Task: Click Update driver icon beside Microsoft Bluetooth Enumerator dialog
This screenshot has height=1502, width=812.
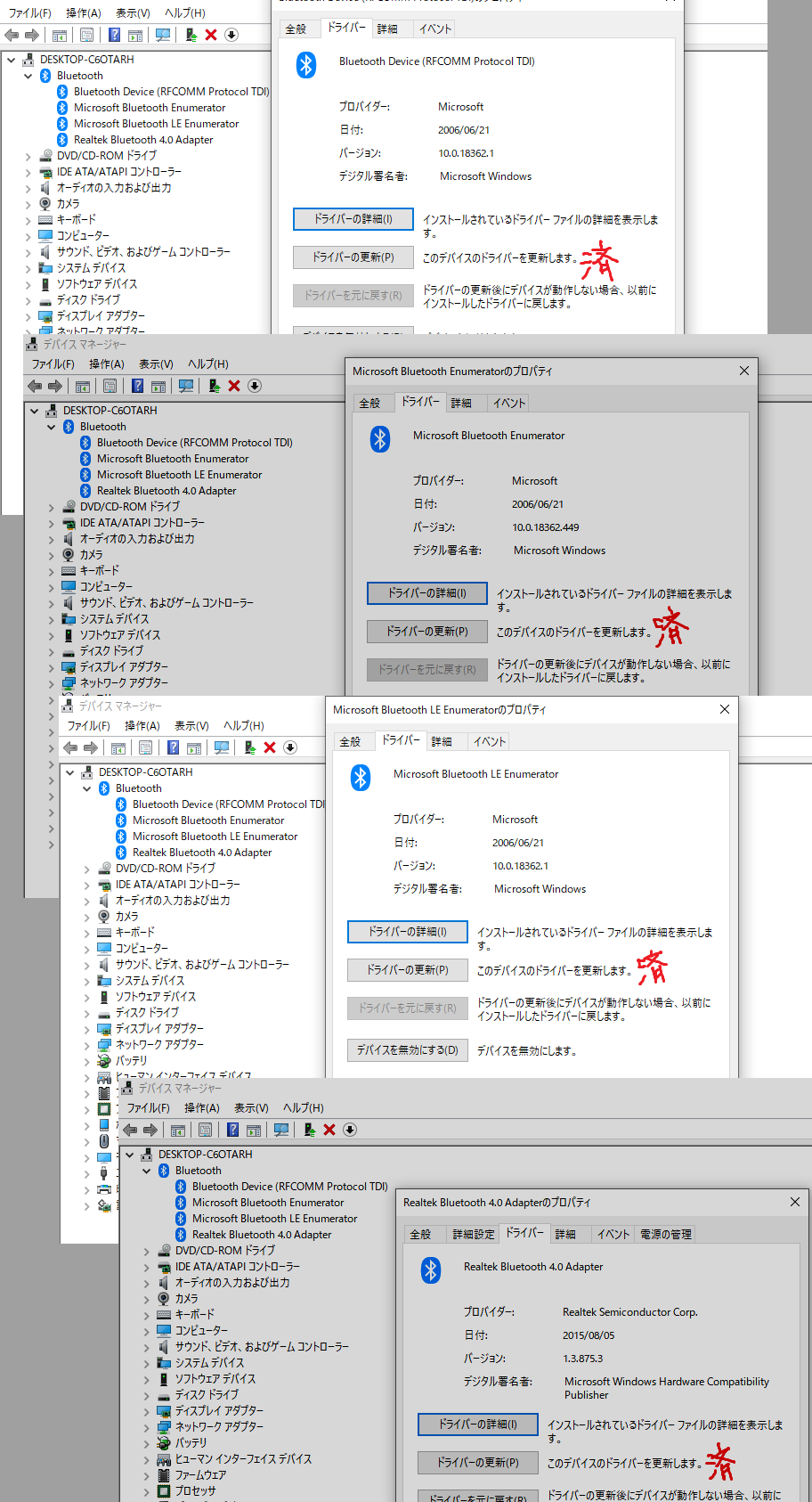Action: point(214,386)
